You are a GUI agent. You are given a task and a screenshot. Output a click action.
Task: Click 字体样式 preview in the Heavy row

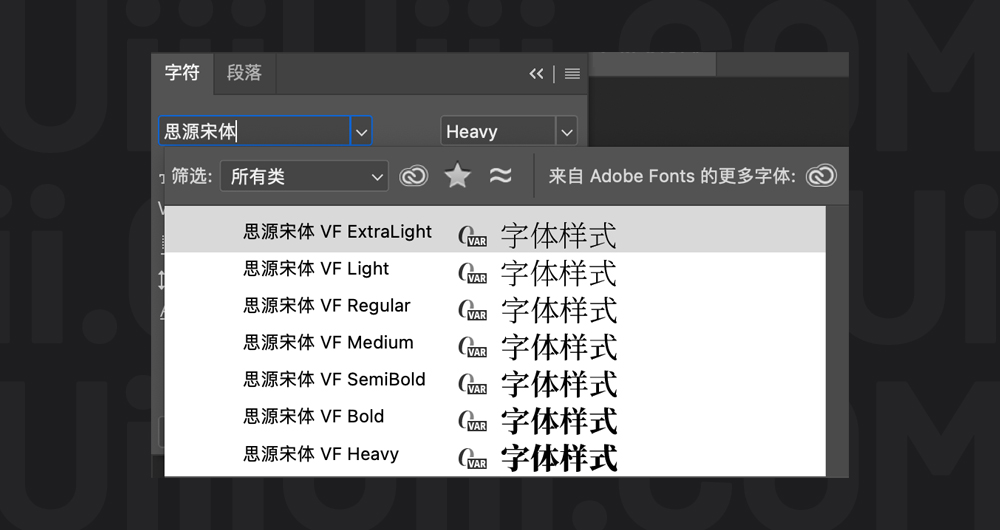tap(559, 458)
